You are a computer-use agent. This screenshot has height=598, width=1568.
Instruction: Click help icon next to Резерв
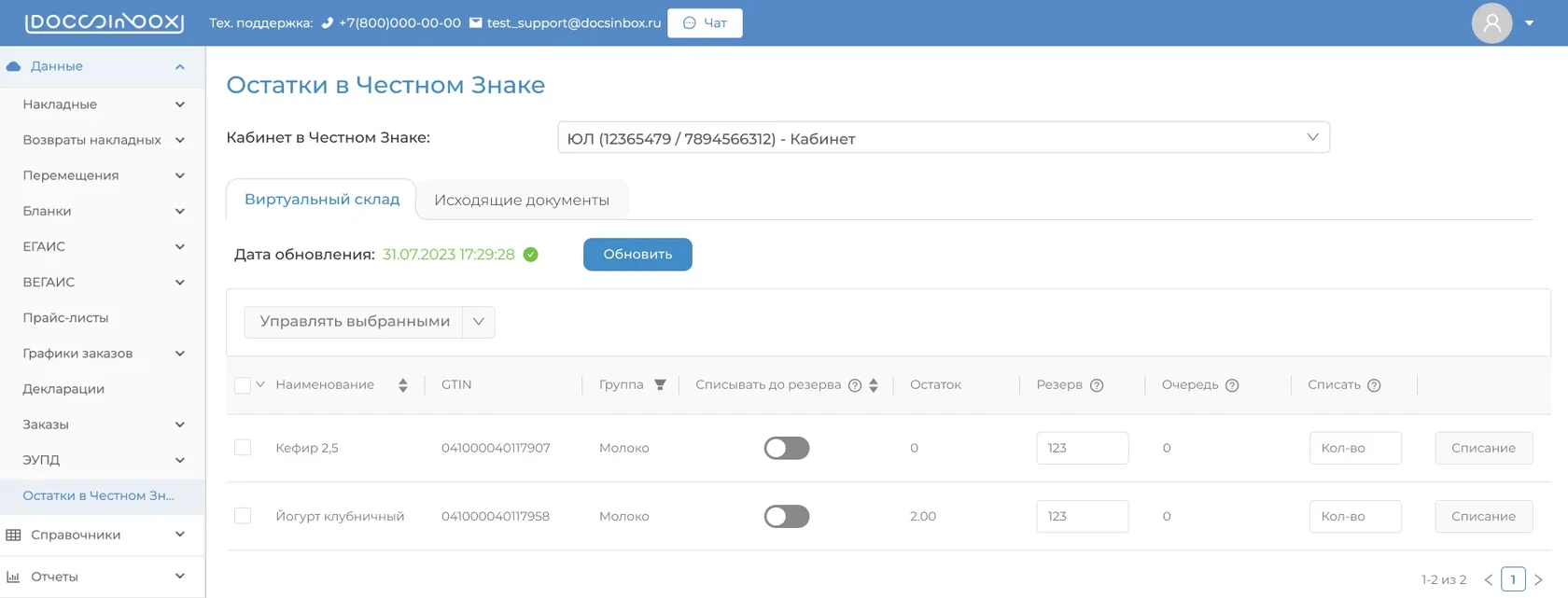coord(1097,385)
